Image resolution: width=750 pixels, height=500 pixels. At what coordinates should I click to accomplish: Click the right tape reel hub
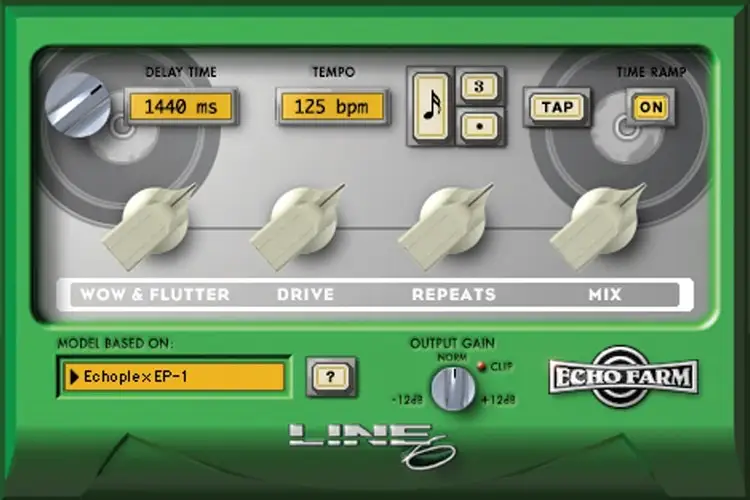point(627,128)
